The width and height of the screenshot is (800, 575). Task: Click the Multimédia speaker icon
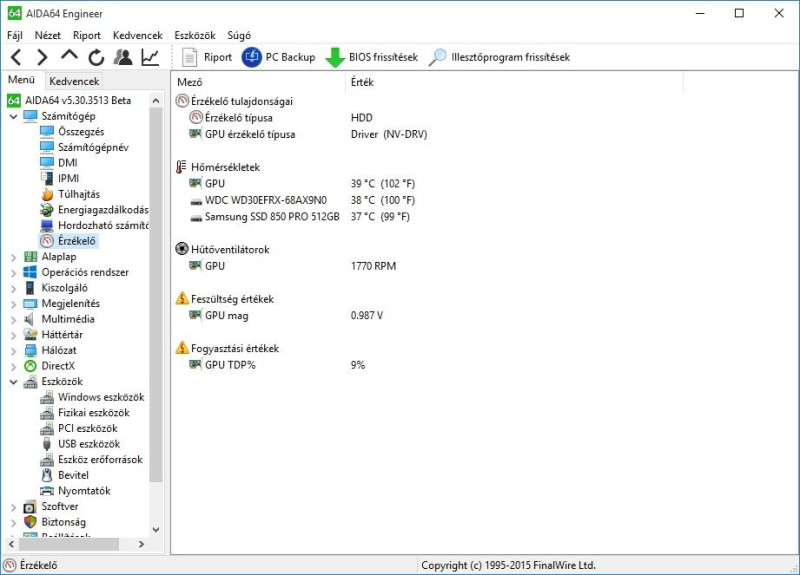[30, 319]
